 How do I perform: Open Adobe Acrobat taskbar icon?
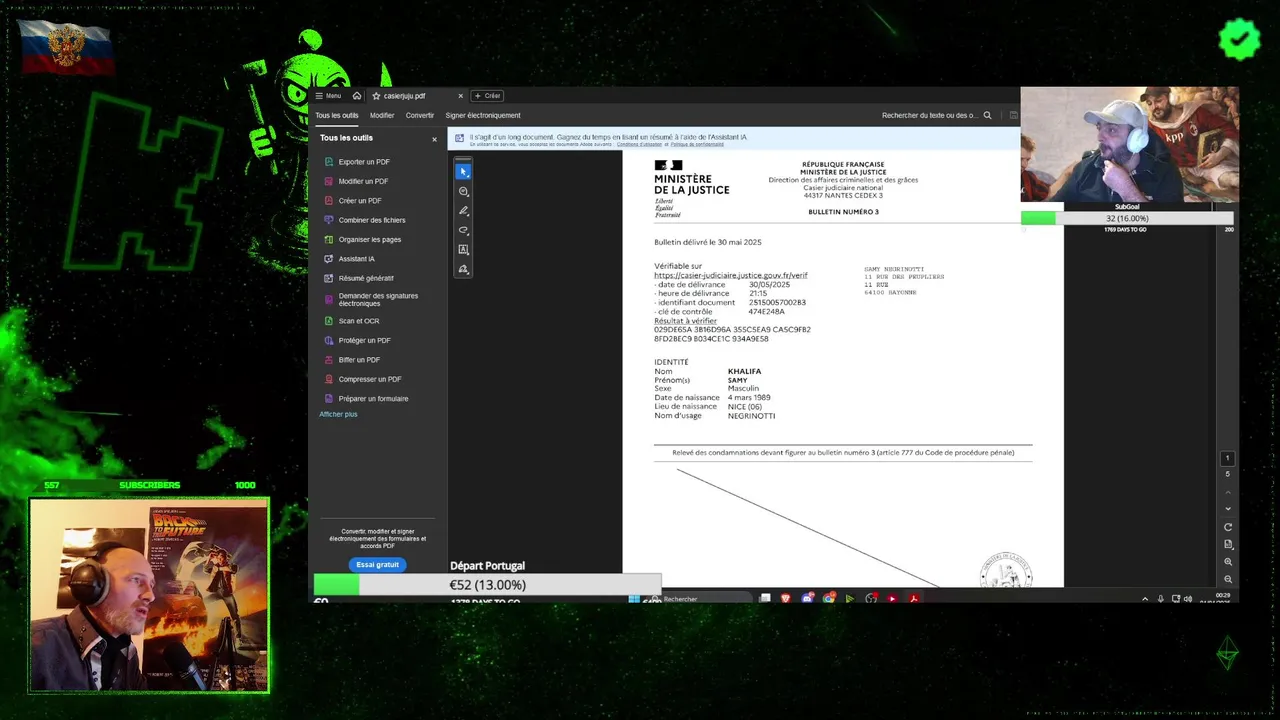pos(913,599)
